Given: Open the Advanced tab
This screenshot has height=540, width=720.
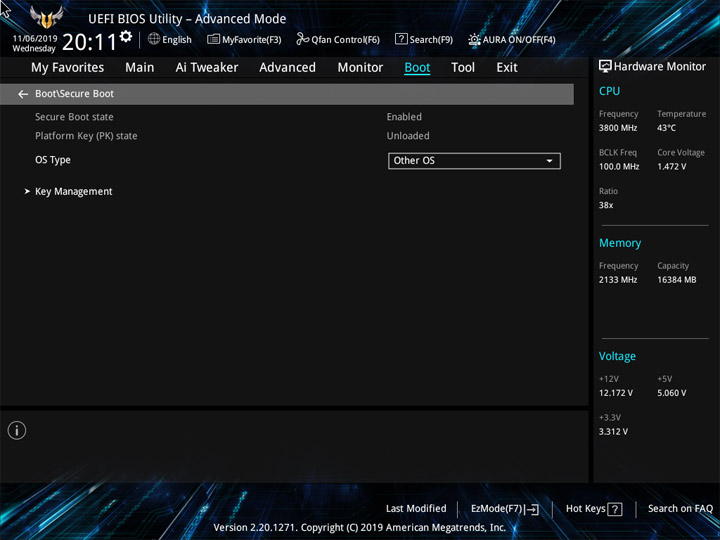Looking at the screenshot, I should [287, 68].
